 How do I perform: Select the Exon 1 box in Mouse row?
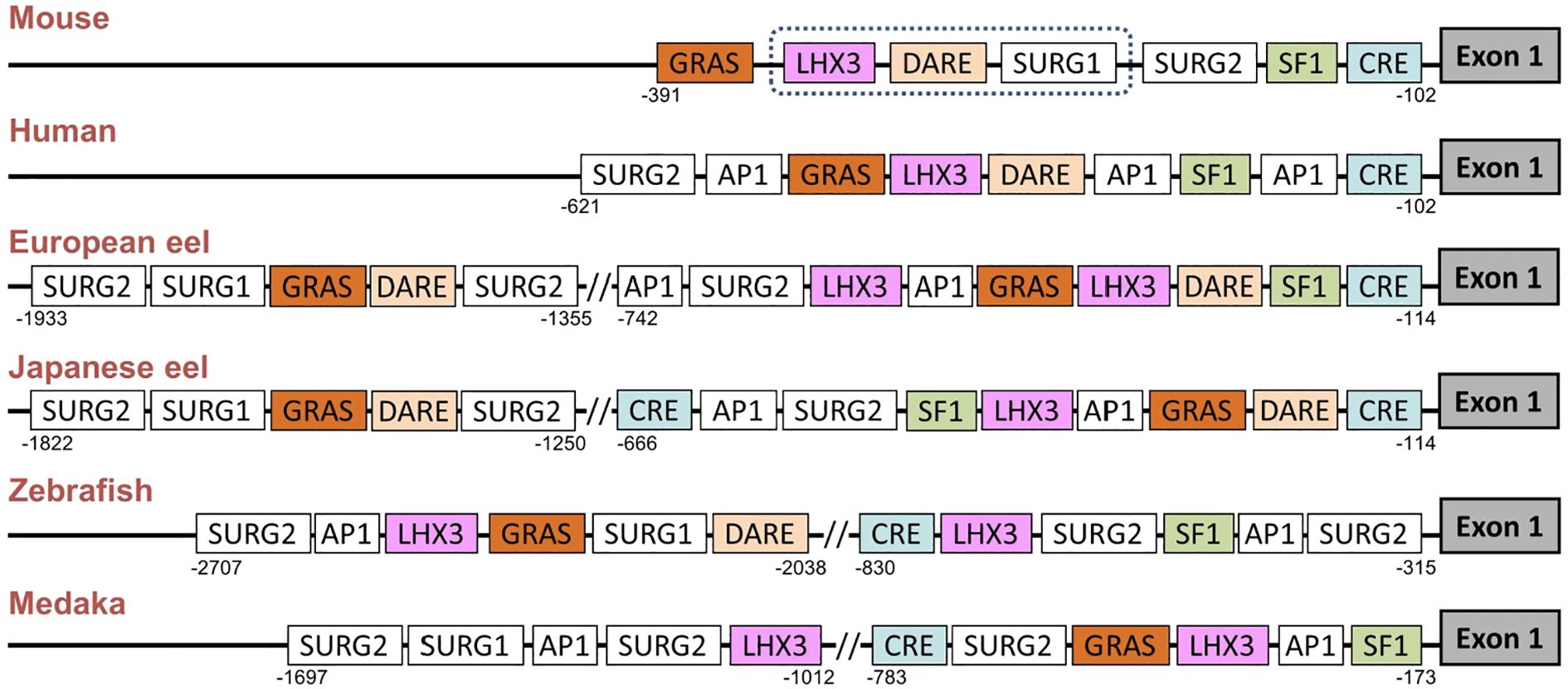1499,56
